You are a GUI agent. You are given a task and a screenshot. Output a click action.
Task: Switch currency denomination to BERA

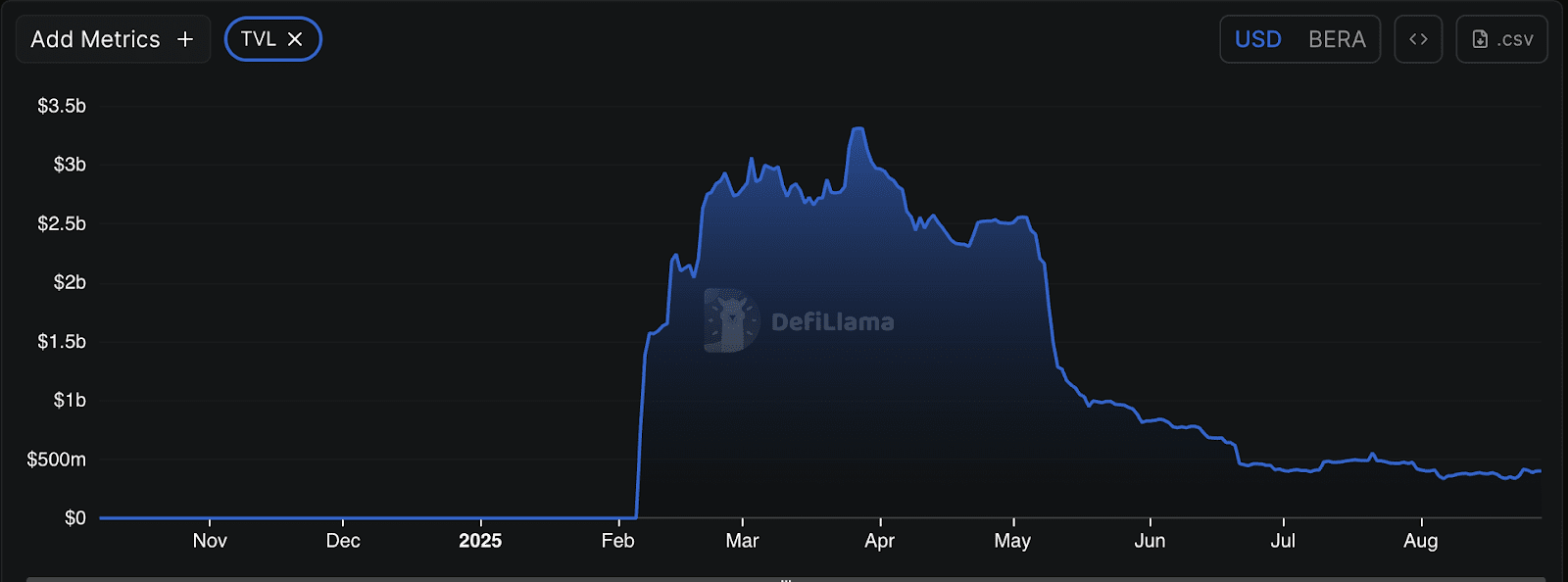[x=1337, y=39]
